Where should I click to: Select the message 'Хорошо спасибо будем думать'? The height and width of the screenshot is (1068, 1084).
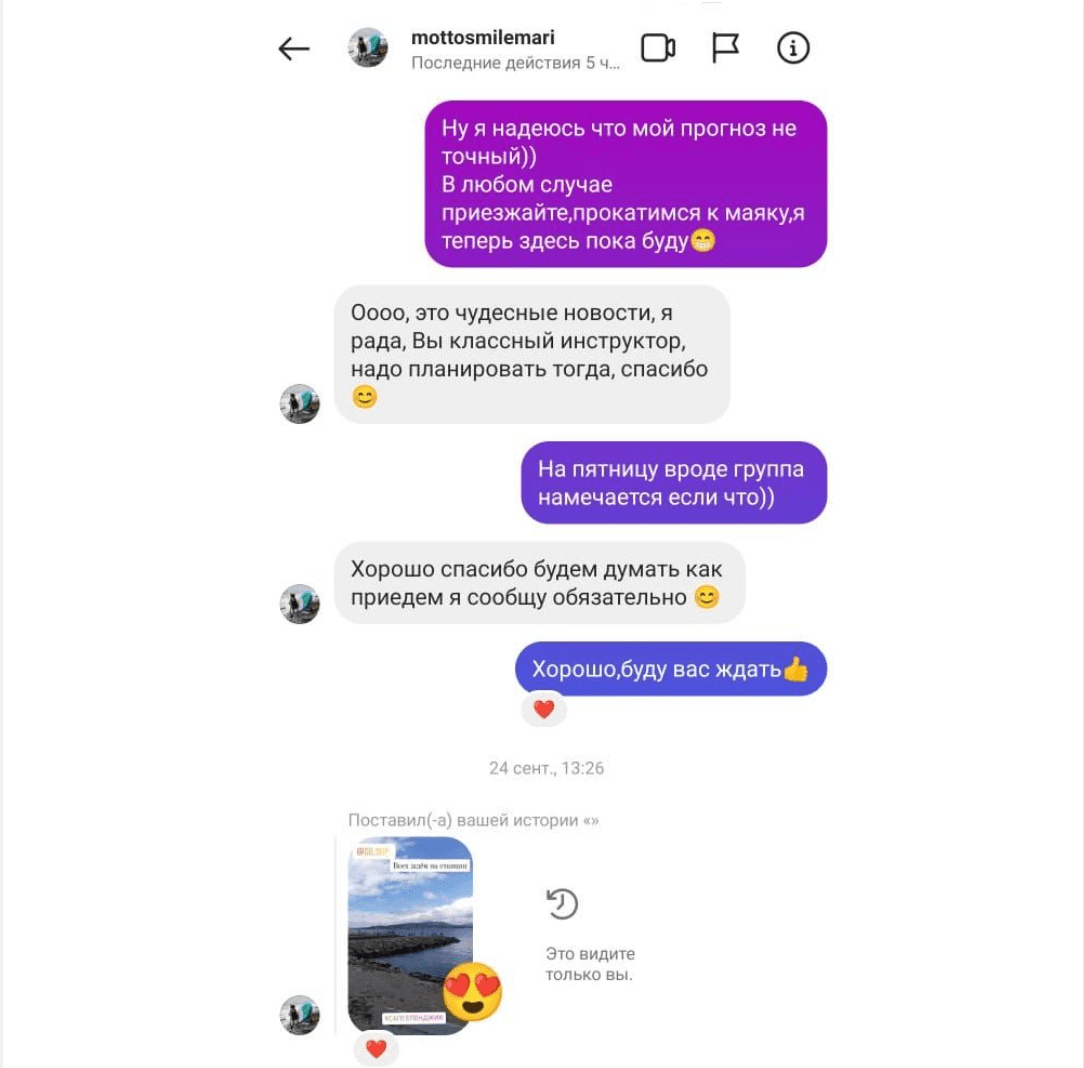point(539,583)
